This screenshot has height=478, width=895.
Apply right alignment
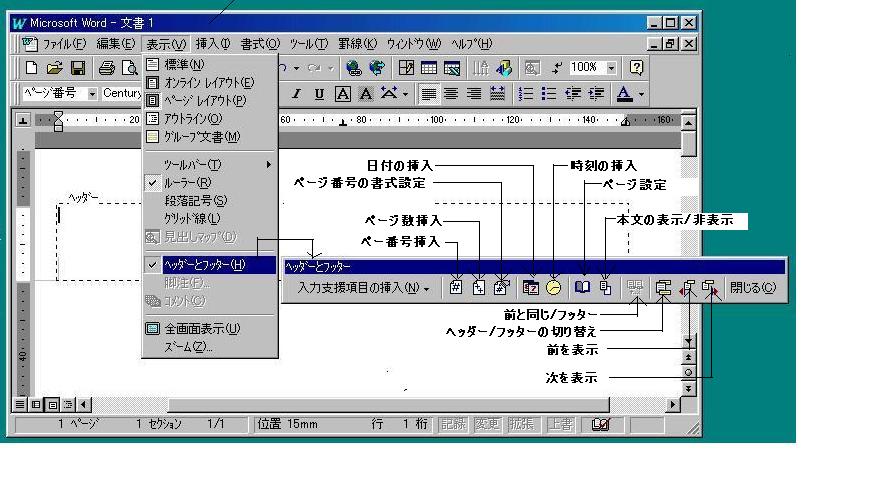pyautogui.click(x=474, y=94)
